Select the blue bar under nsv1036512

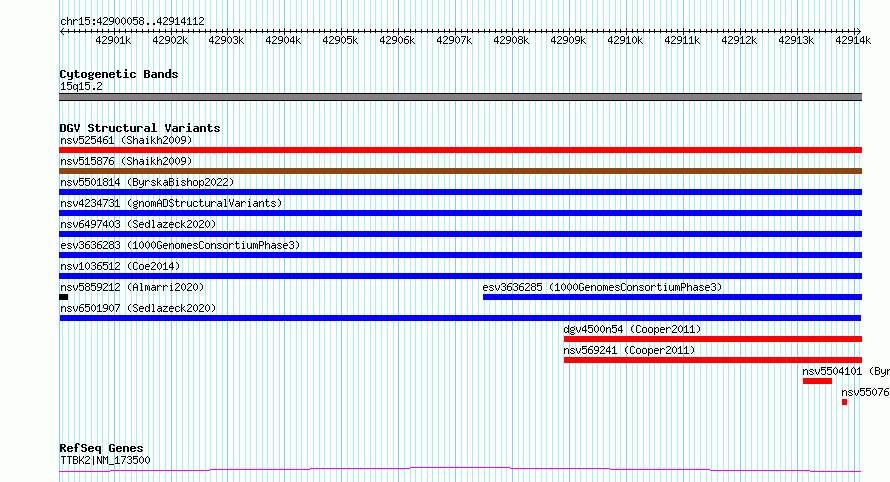460,276
